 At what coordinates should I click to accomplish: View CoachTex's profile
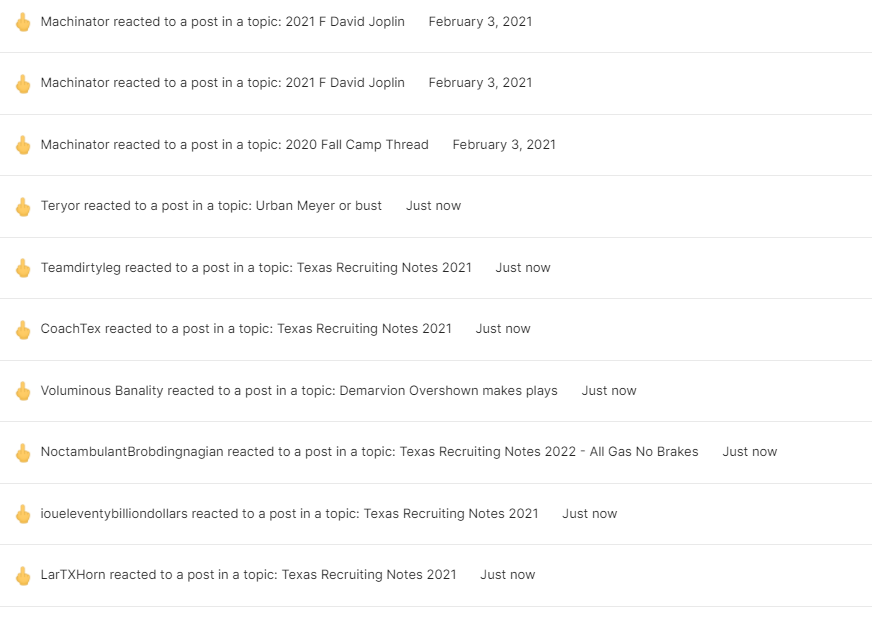pos(70,329)
